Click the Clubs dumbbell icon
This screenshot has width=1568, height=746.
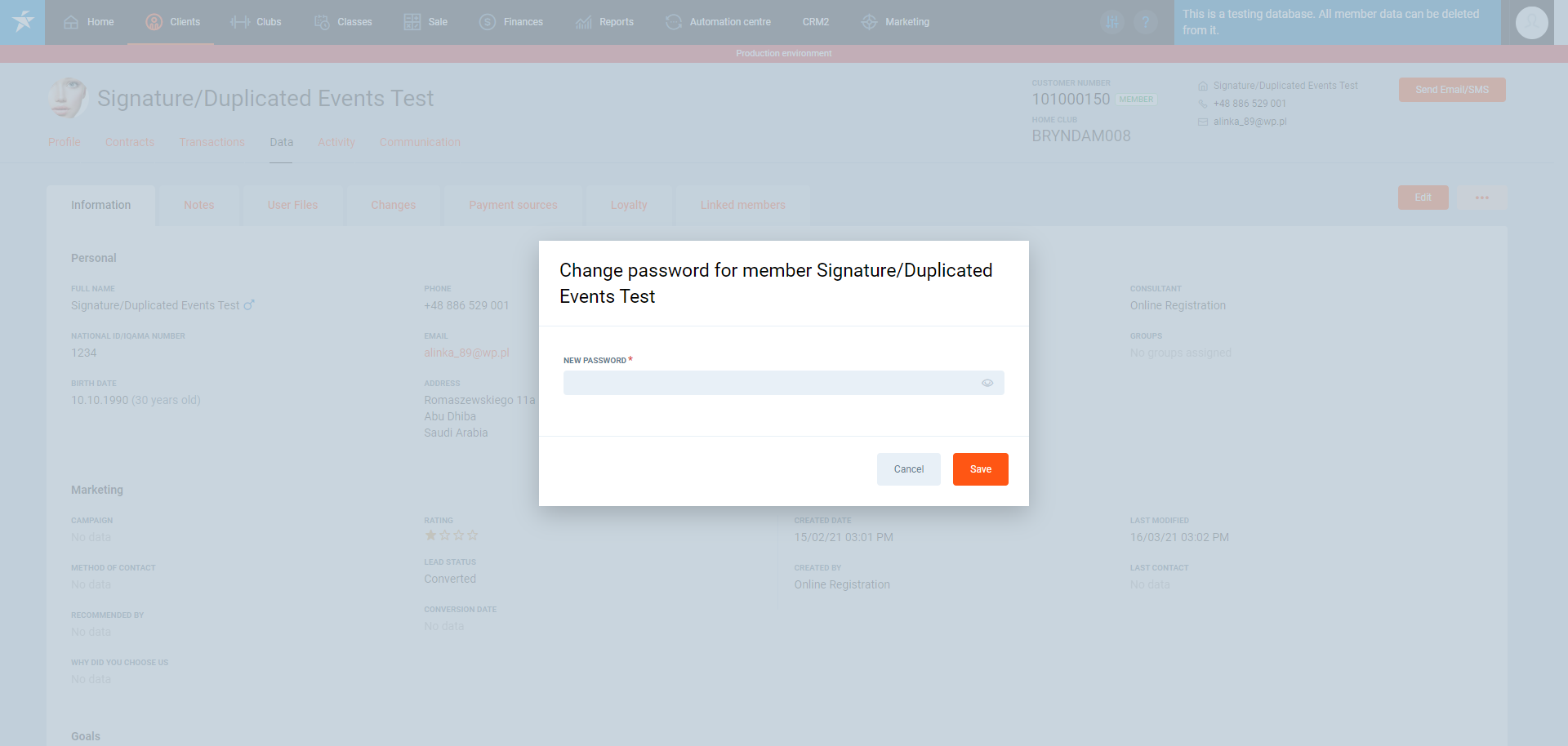coord(240,22)
